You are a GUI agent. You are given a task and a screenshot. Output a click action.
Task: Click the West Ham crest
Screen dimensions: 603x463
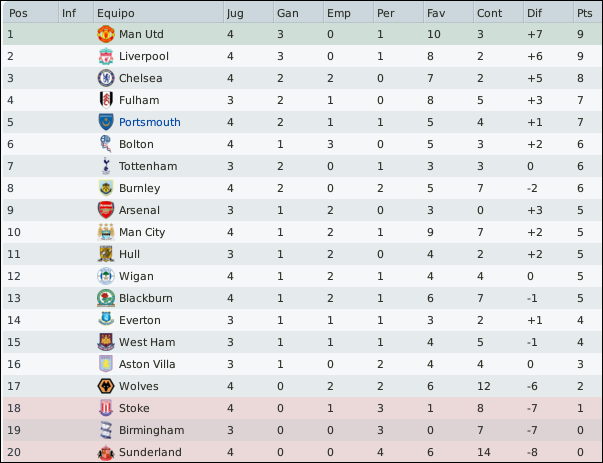(x=106, y=342)
